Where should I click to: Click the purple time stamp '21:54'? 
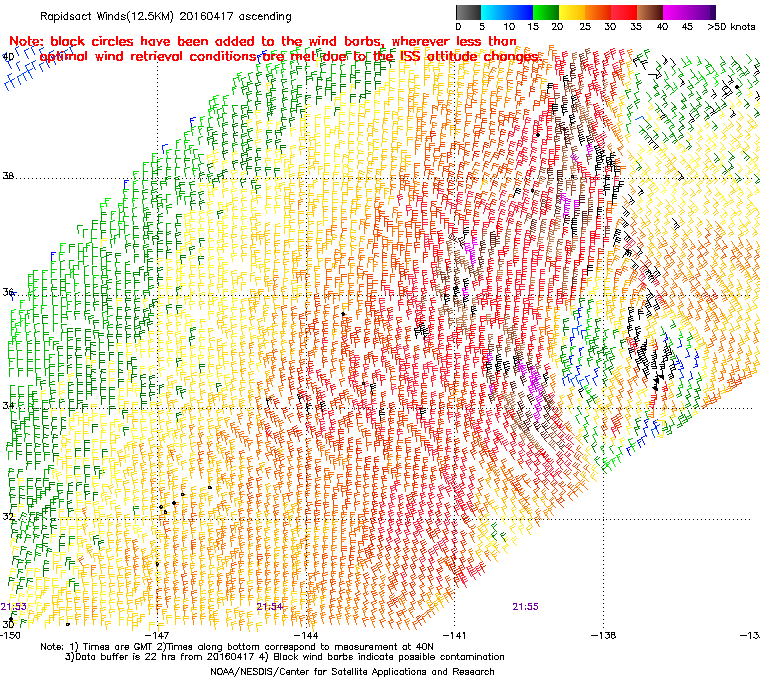(269, 607)
